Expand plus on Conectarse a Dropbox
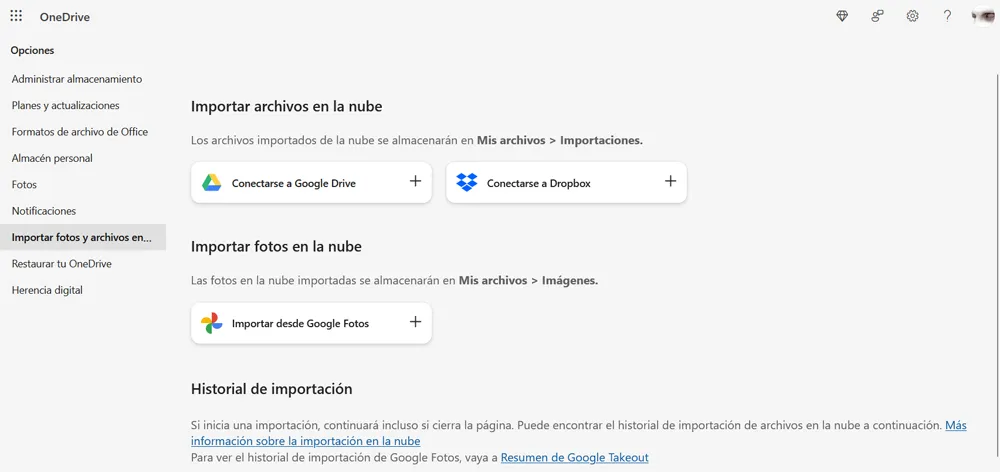Screen dimensions: 1000x472 click(x=670, y=182)
